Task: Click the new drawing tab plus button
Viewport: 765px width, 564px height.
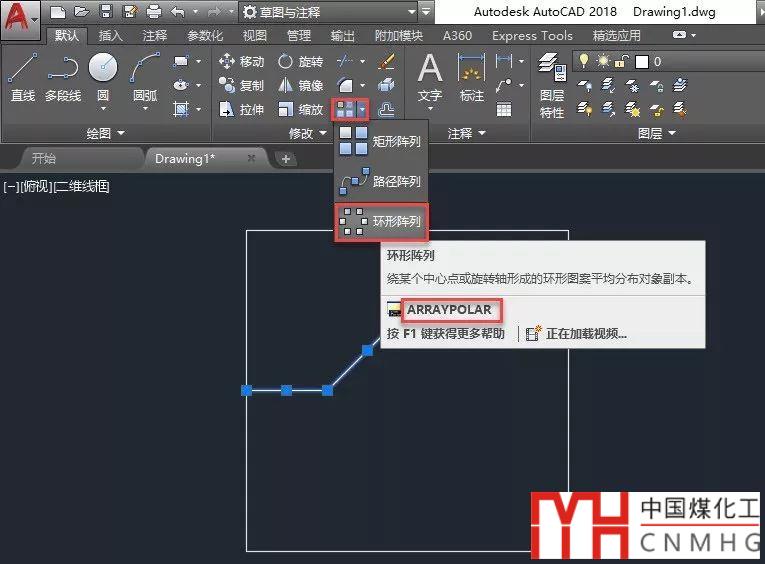Action: pyautogui.click(x=285, y=159)
